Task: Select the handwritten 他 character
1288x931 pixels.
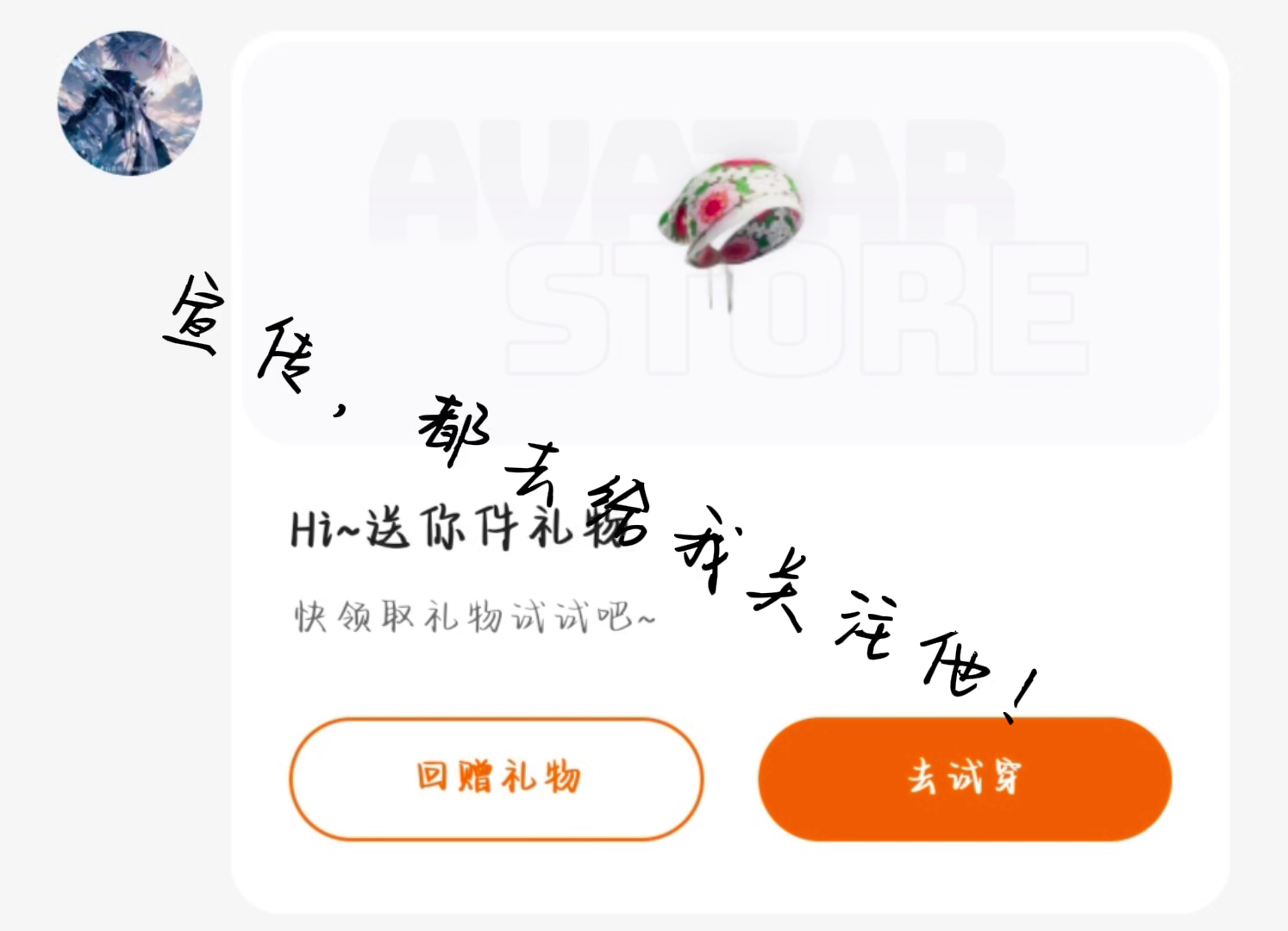Action: coord(955,662)
